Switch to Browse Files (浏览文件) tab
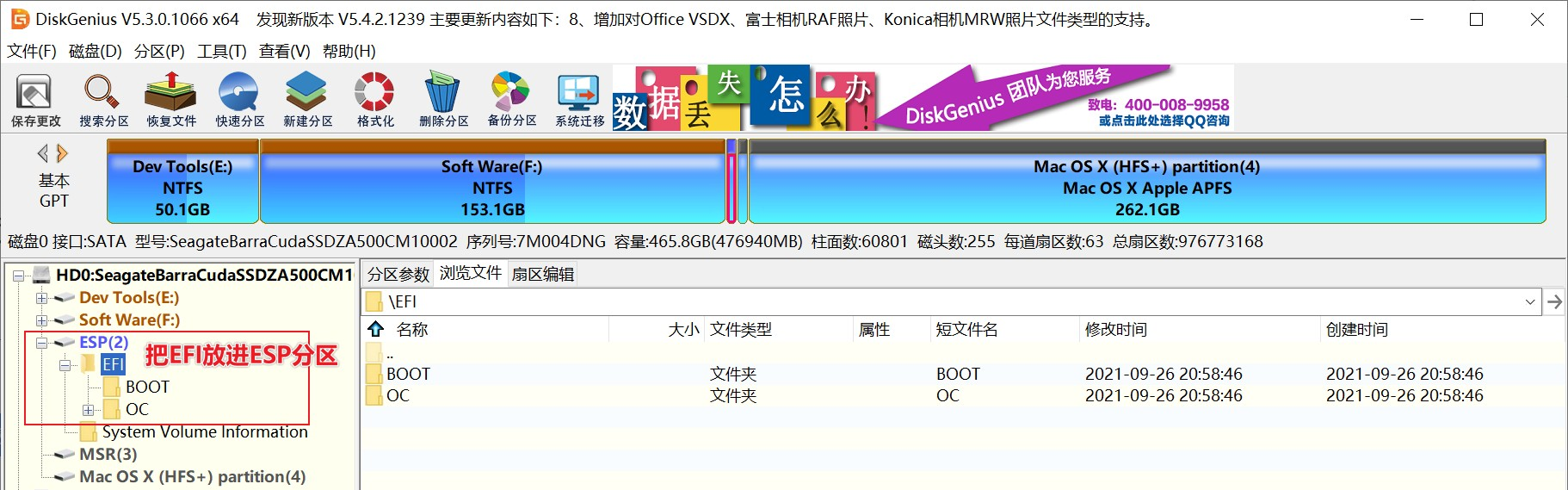 pyautogui.click(x=470, y=273)
